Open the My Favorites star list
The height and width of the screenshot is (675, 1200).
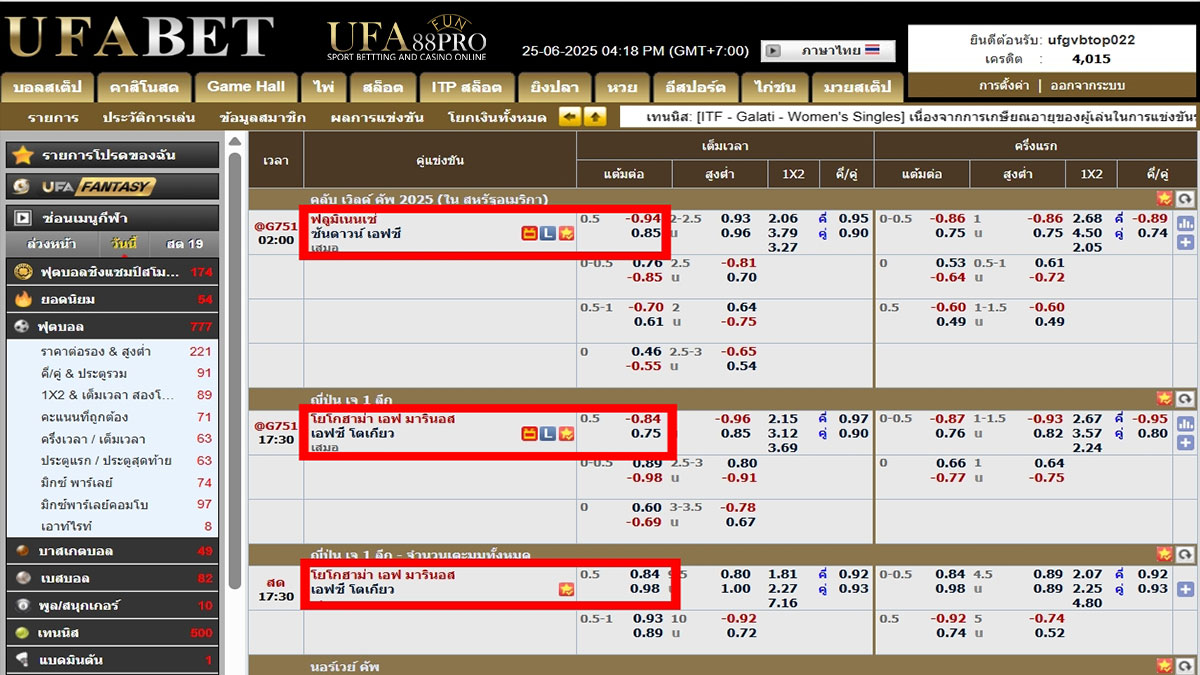112,155
